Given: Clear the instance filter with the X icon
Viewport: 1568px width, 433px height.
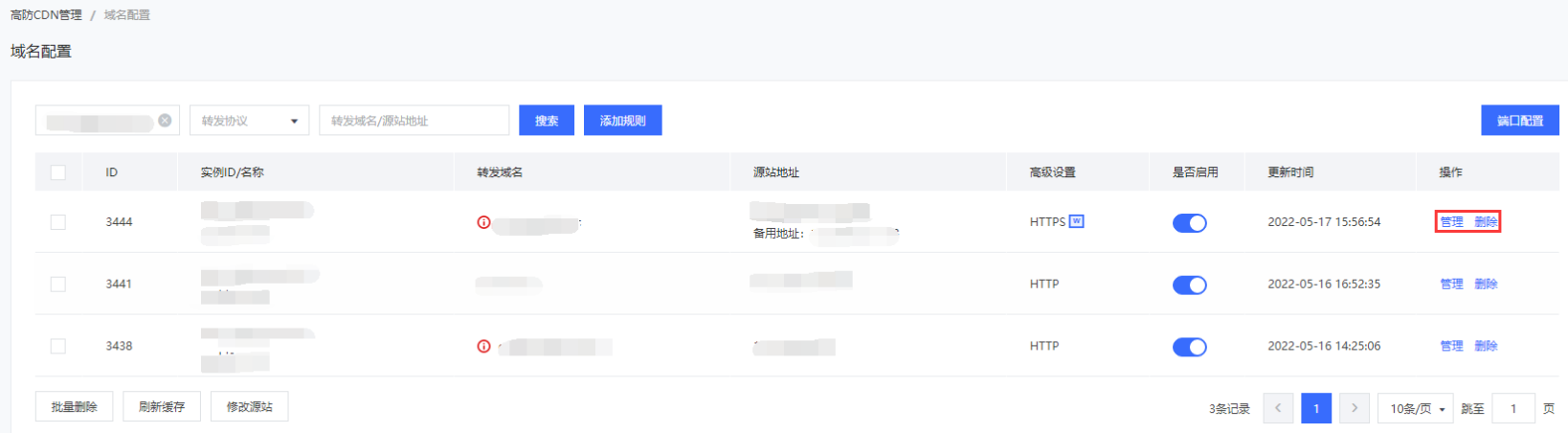Looking at the screenshot, I should point(165,121).
